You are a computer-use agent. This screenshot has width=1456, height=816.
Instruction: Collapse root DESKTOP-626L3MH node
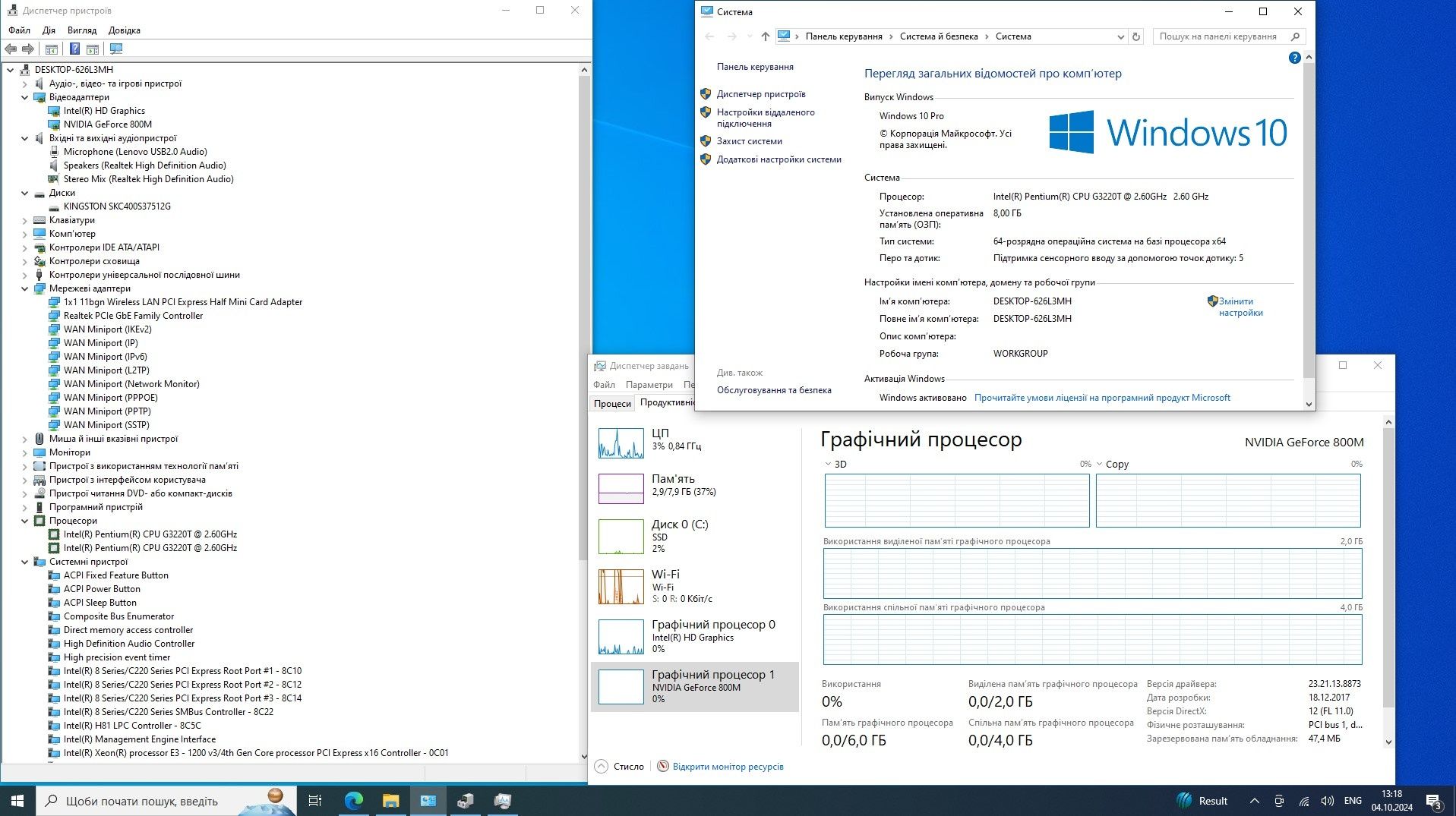click(x=10, y=70)
